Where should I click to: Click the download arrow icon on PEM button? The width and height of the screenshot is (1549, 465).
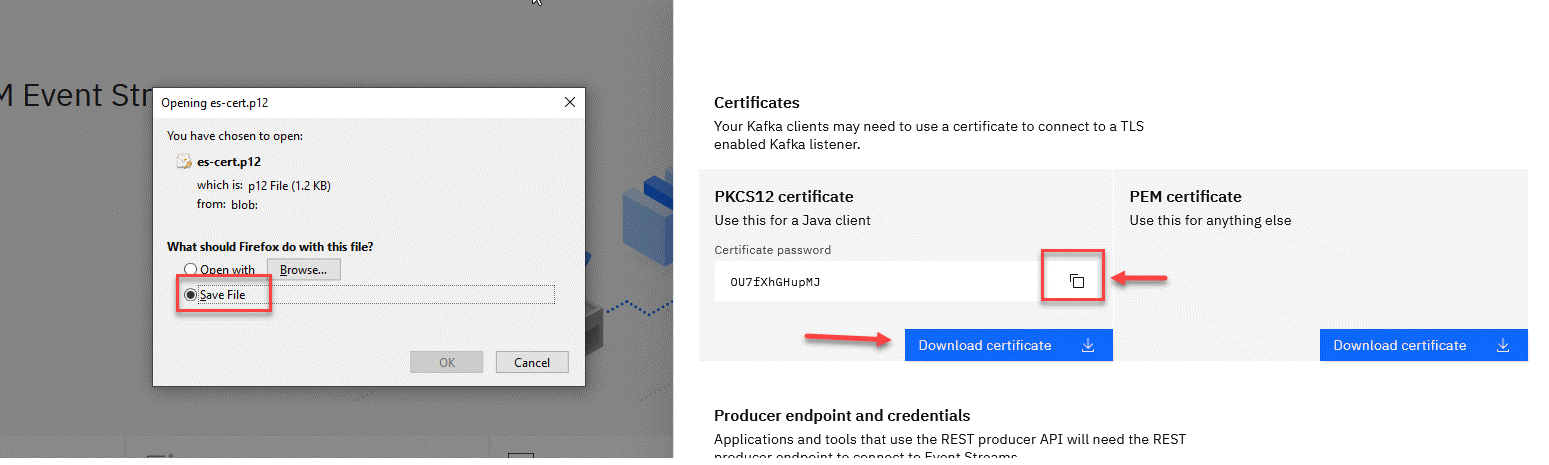[1502, 346]
